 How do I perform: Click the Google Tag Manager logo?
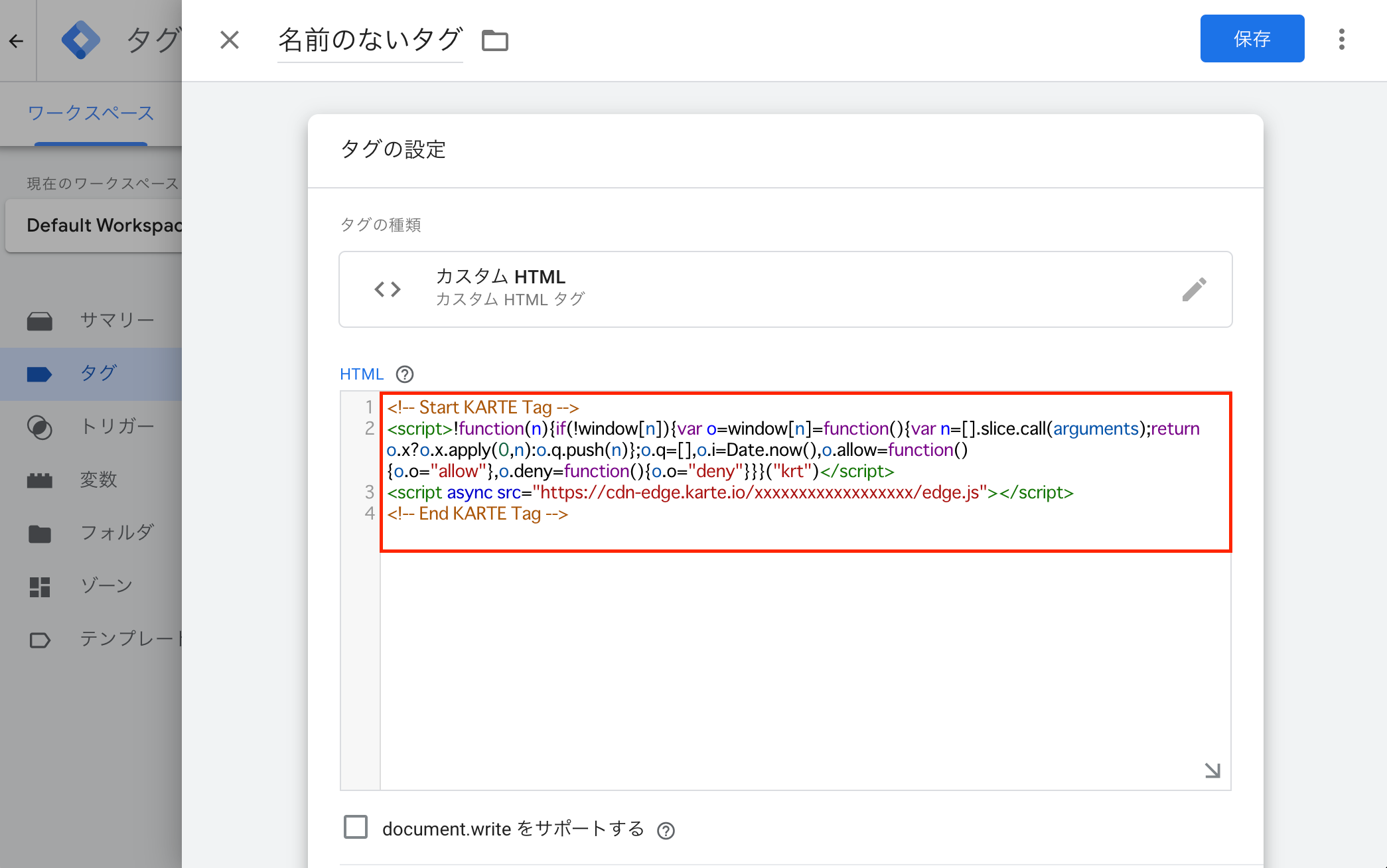[80, 40]
